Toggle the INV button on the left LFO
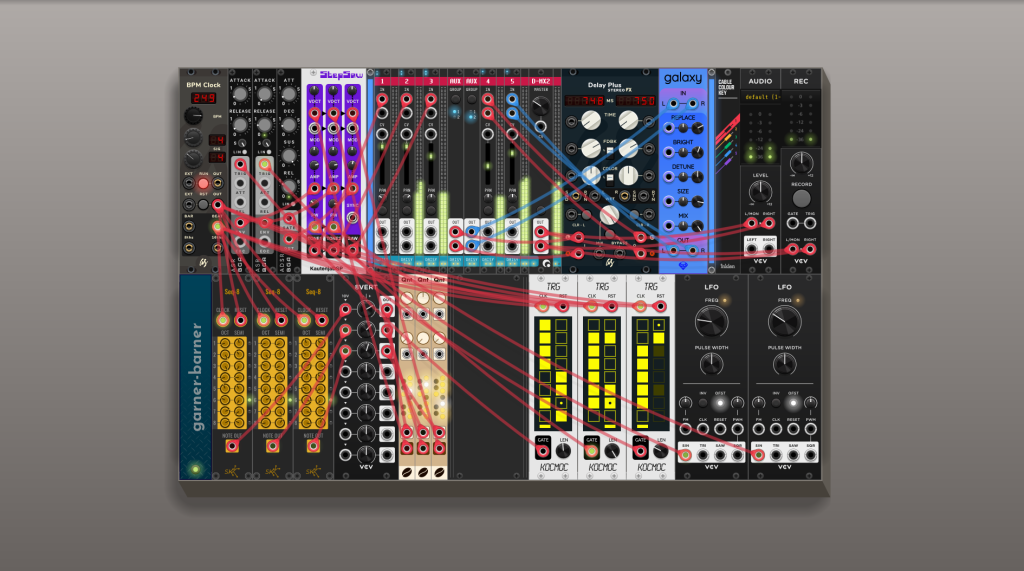This screenshot has width=1024, height=571. click(x=703, y=403)
